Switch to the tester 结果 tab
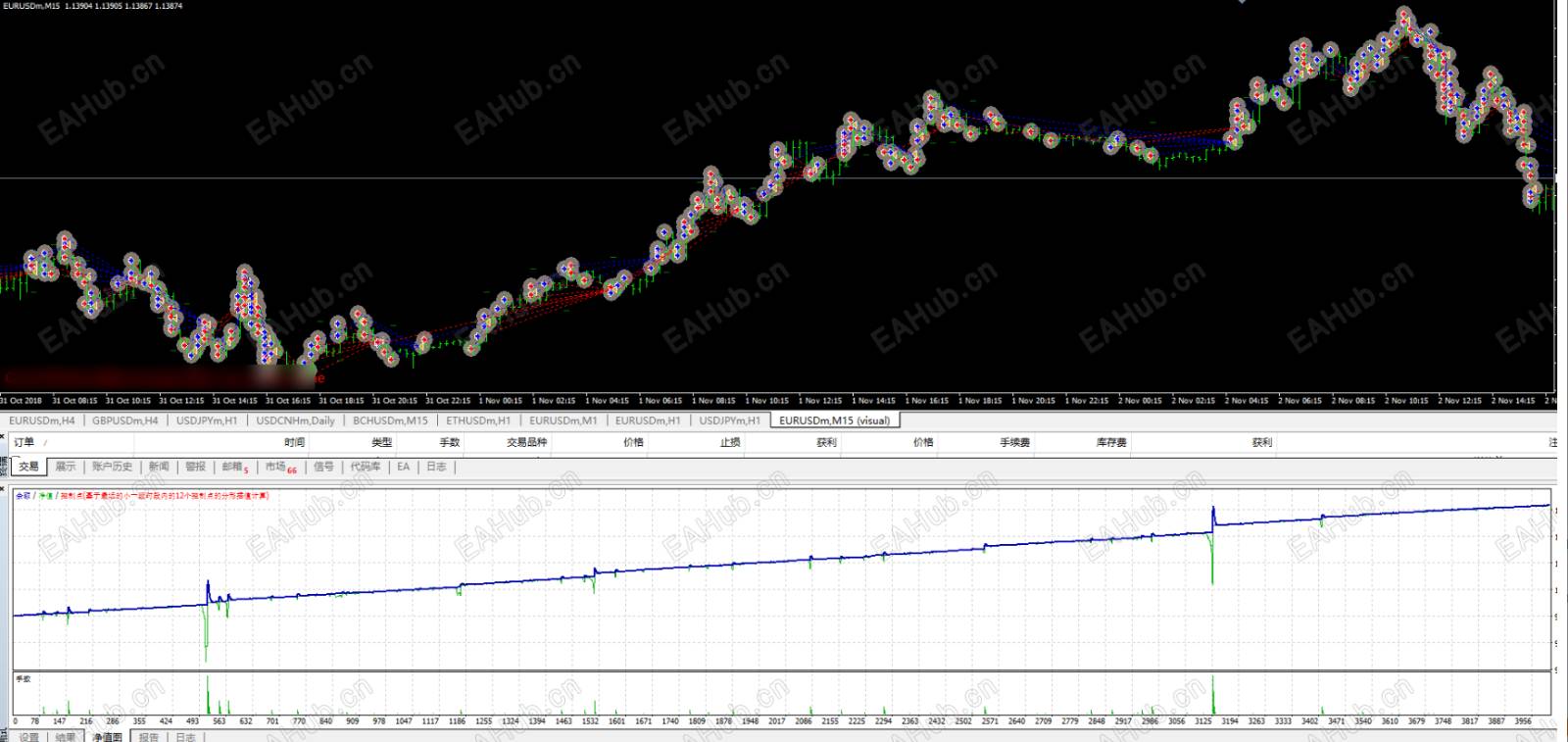 (x=66, y=736)
